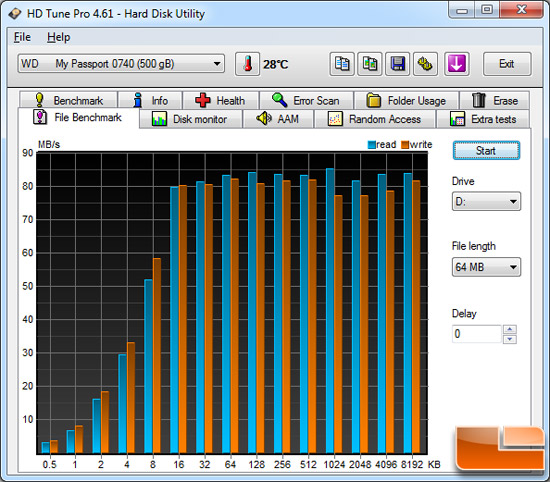Switch to the Erase tab
The height and width of the screenshot is (482, 550).
point(495,100)
